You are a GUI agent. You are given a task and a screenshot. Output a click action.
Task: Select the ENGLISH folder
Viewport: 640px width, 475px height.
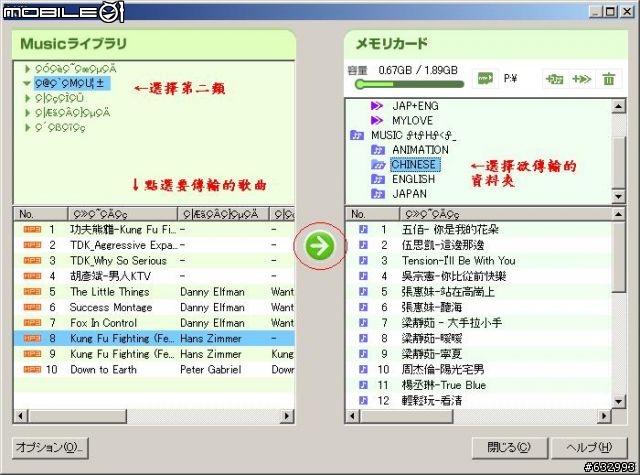(x=413, y=179)
